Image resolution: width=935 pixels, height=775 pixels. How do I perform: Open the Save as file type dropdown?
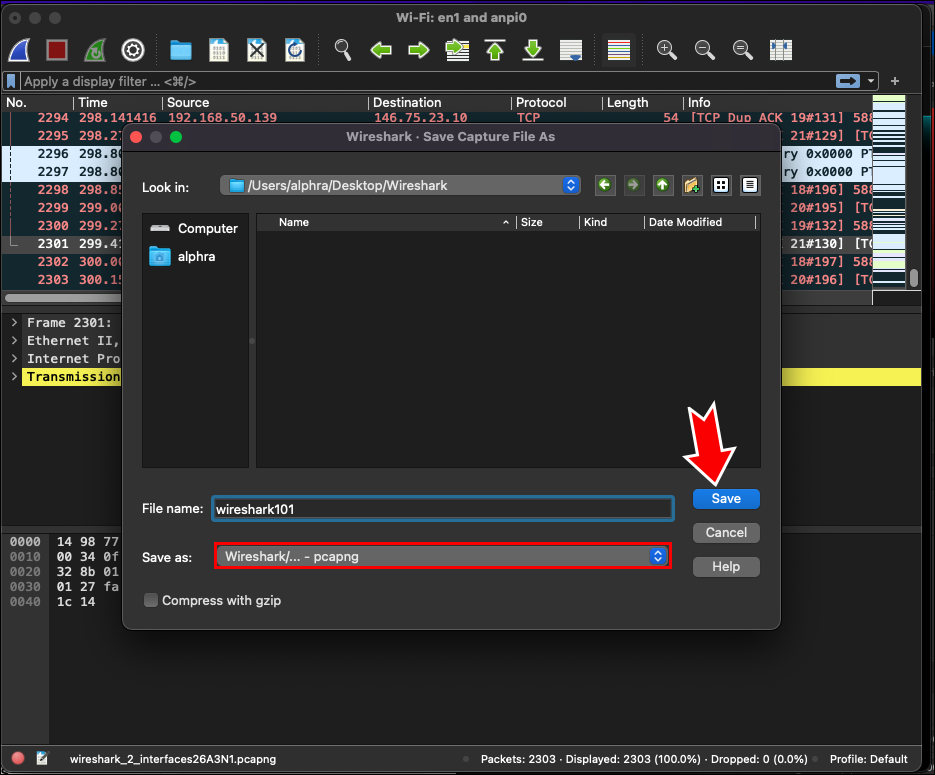441,557
